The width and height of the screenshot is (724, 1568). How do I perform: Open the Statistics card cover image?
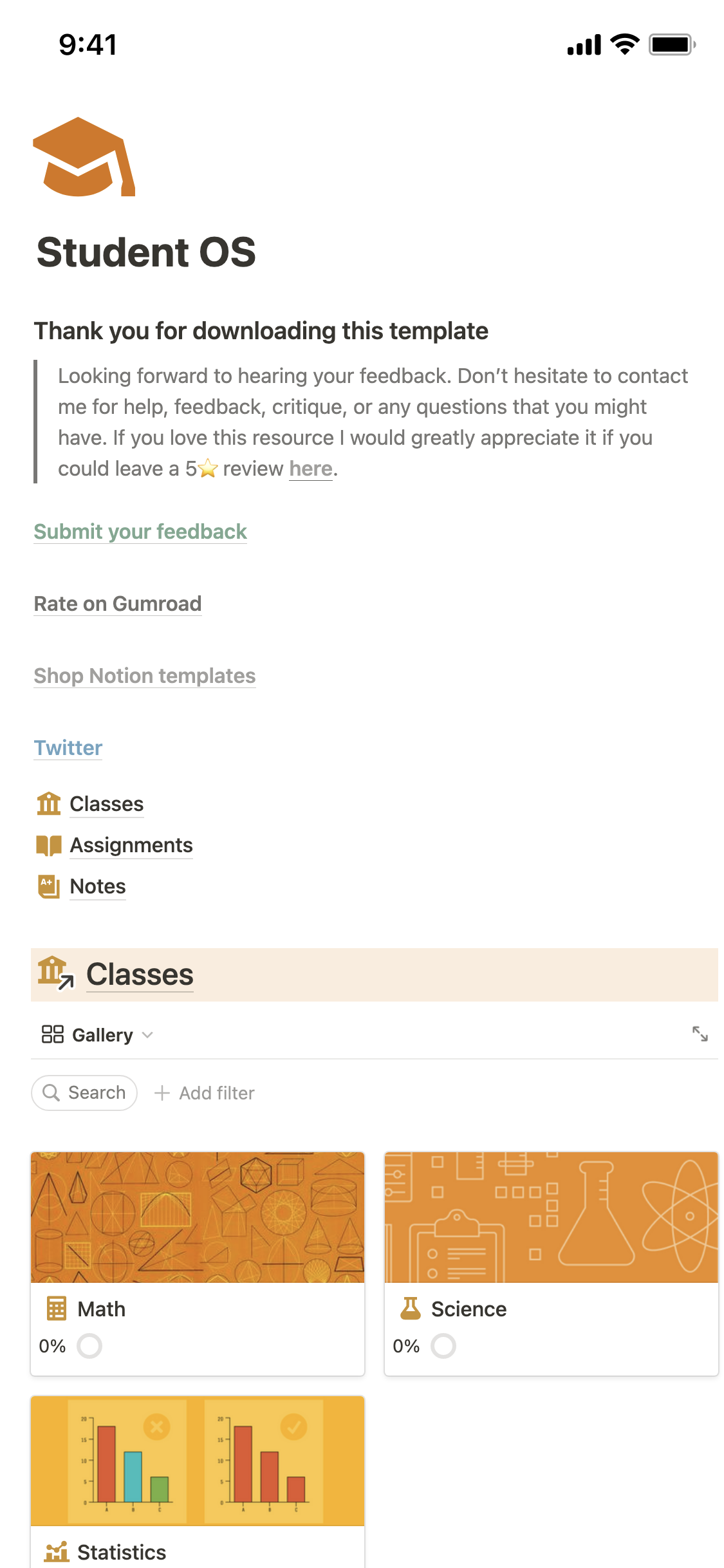click(x=198, y=1461)
